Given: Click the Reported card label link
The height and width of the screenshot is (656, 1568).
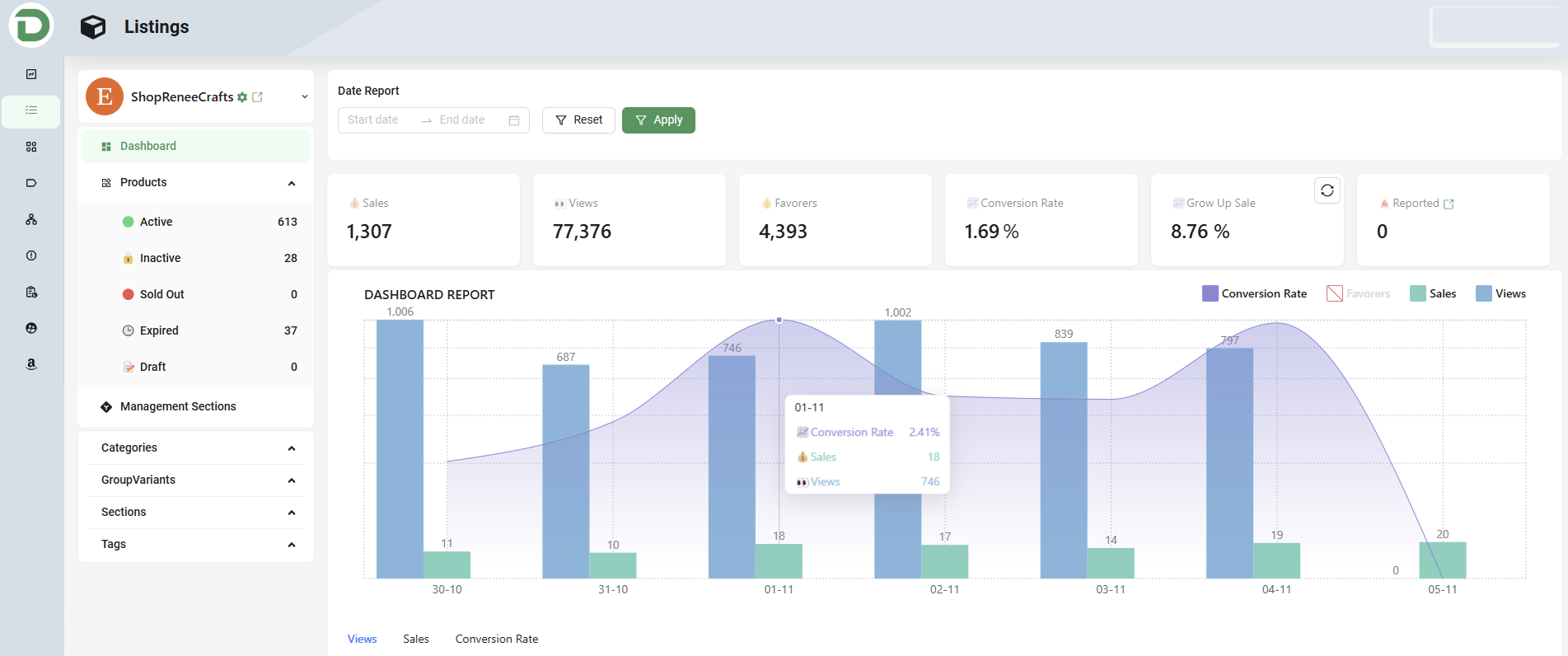Looking at the screenshot, I should tap(1416, 204).
